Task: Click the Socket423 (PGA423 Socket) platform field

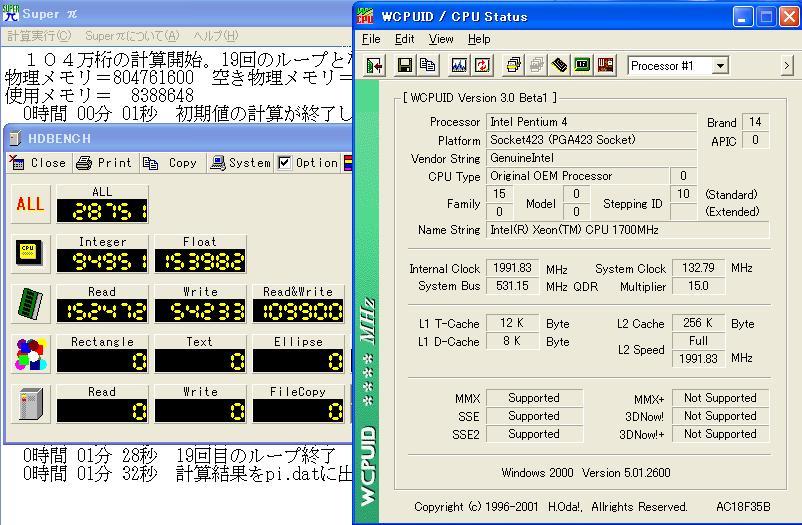Action: (x=591, y=140)
